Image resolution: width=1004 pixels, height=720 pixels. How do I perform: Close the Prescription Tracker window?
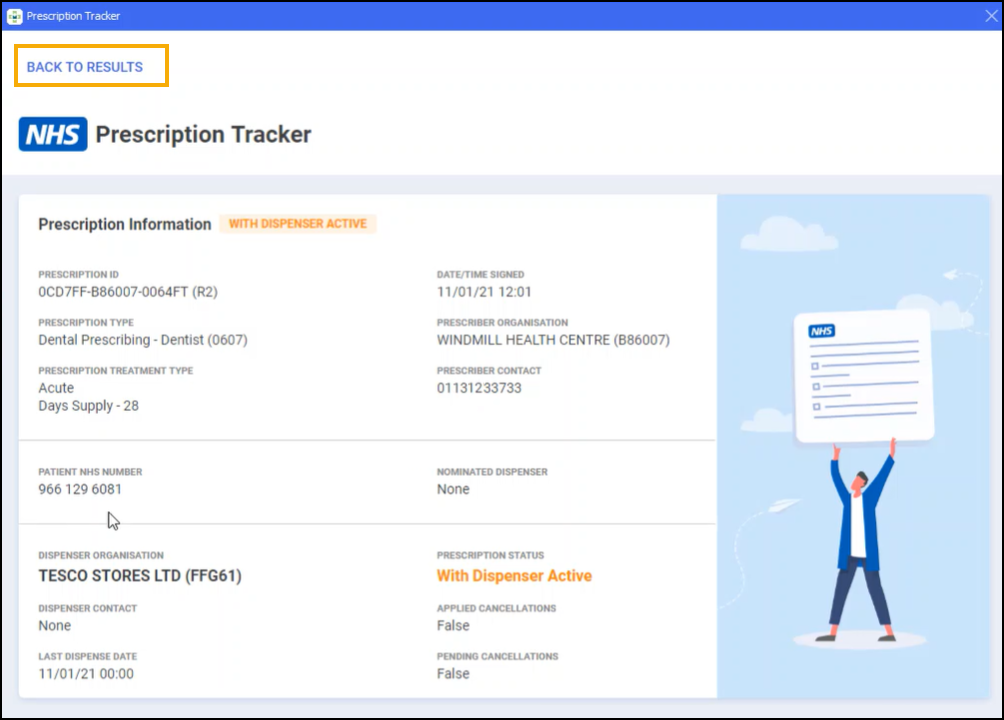(x=990, y=16)
